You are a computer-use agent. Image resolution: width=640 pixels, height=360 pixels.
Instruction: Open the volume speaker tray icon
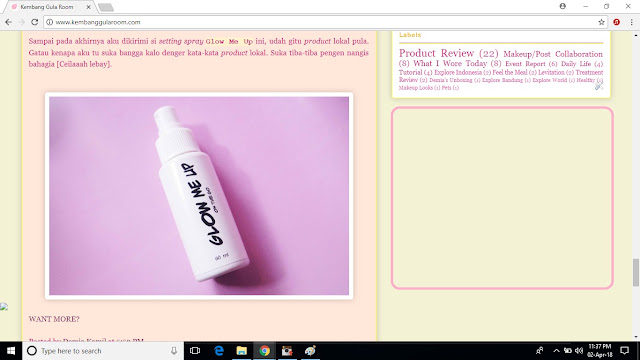click(579, 351)
